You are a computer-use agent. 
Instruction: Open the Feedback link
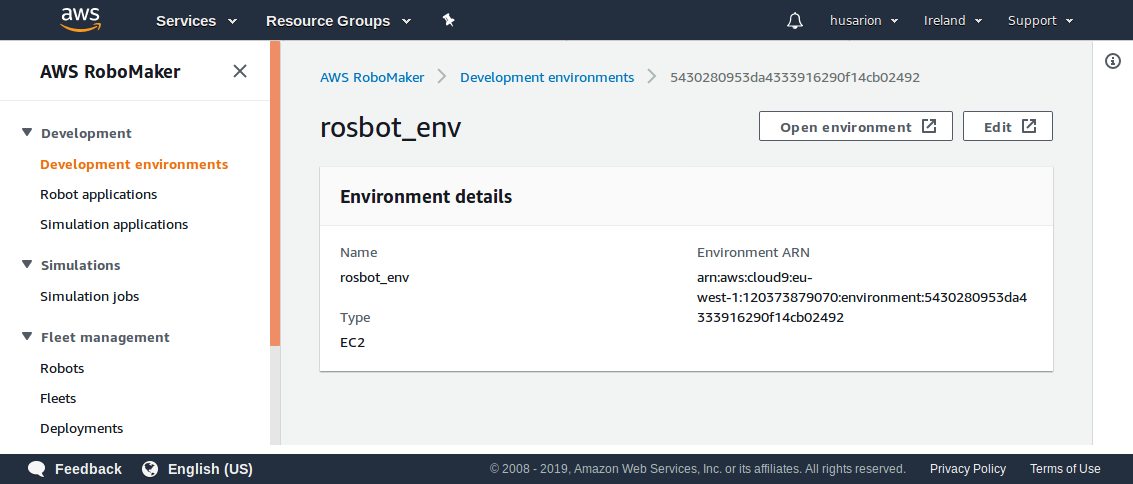tap(88, 469)
